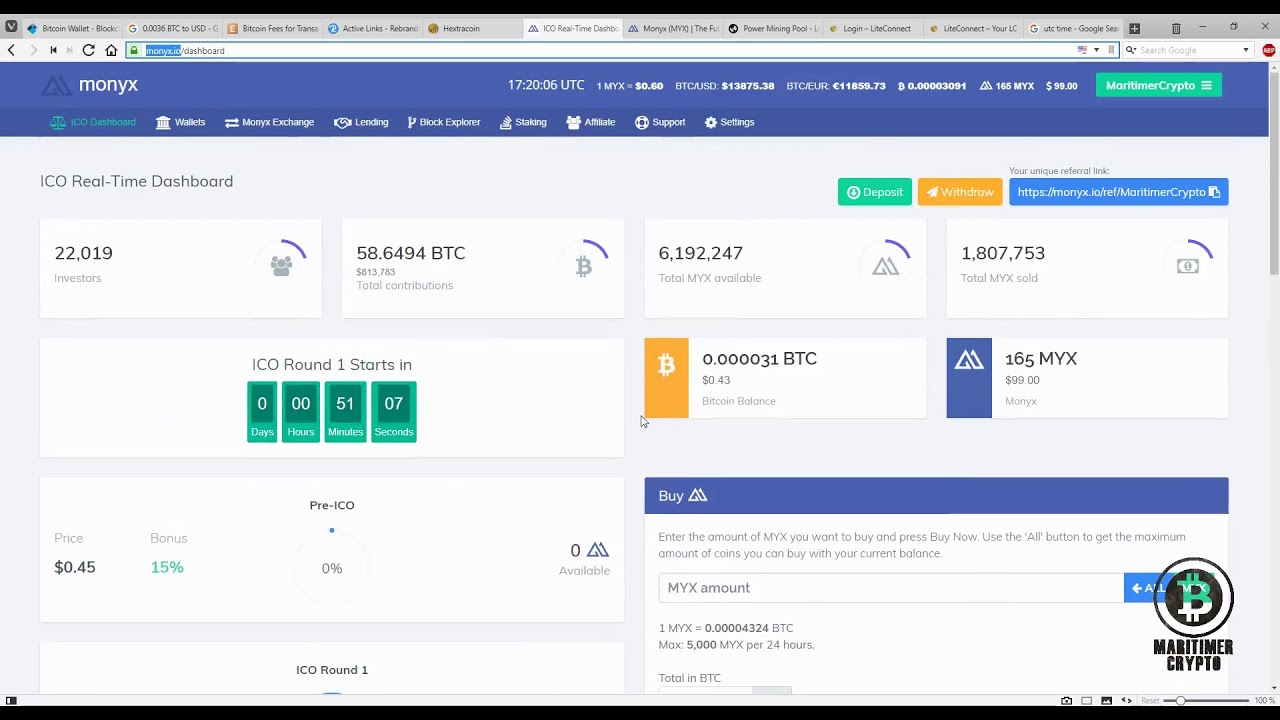The width and height of the screenshot is (1280, 720).
Task: Click the Total contributions bitcoin icon
Action: 584,266
